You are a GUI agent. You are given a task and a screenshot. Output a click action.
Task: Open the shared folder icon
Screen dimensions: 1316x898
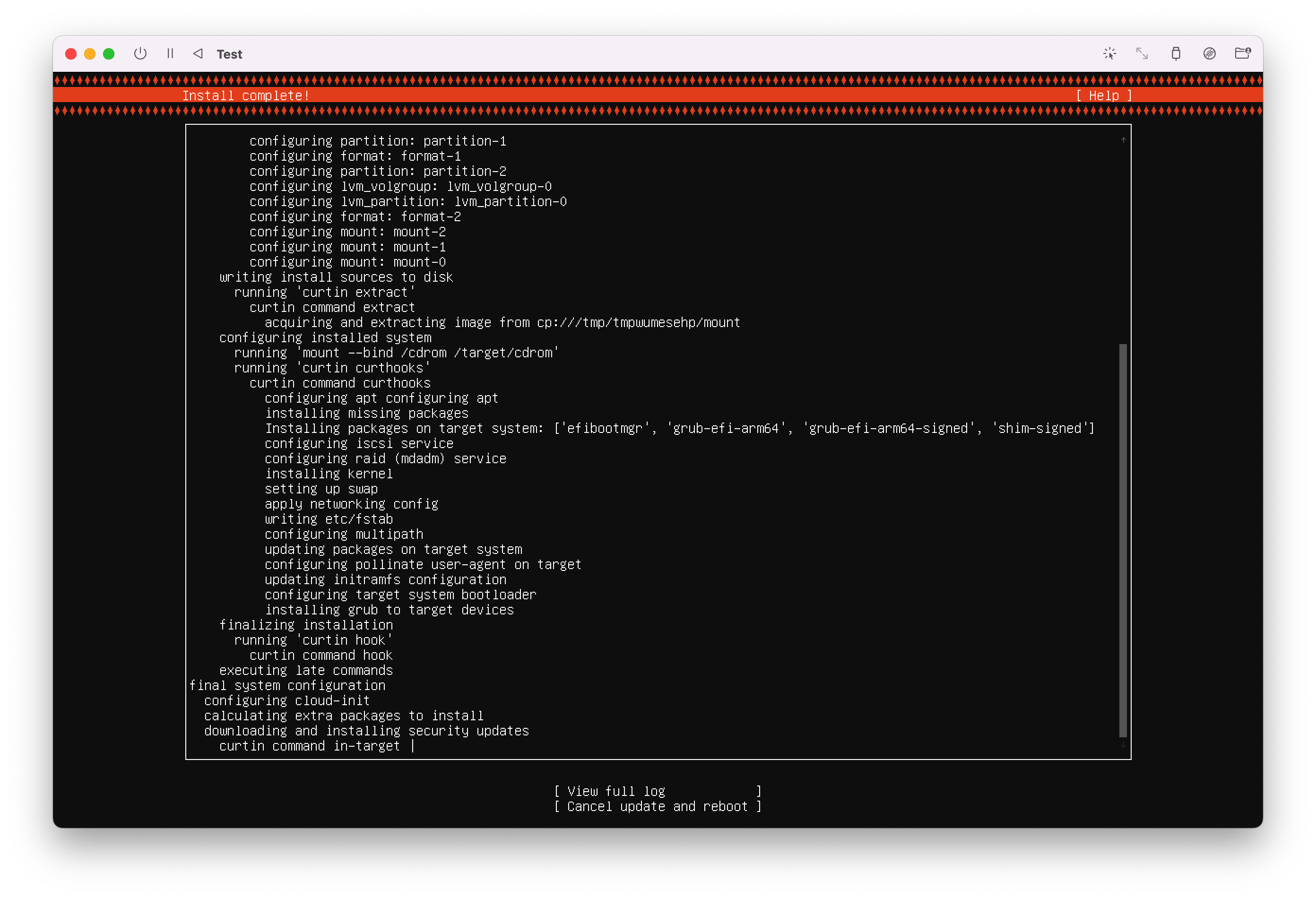click(1242, 54)
